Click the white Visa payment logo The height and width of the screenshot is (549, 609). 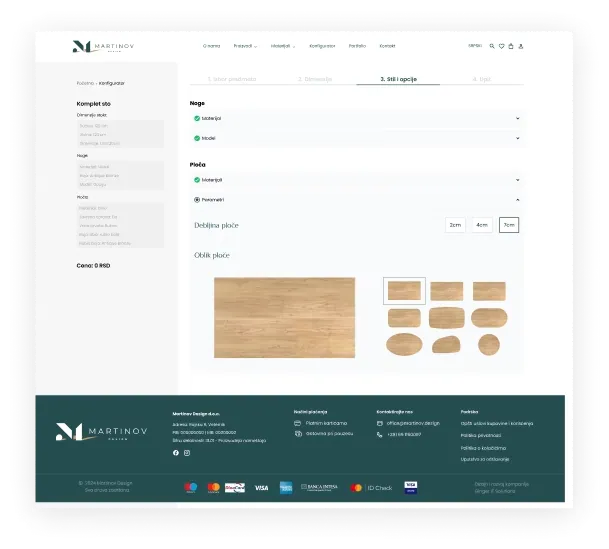261,488
